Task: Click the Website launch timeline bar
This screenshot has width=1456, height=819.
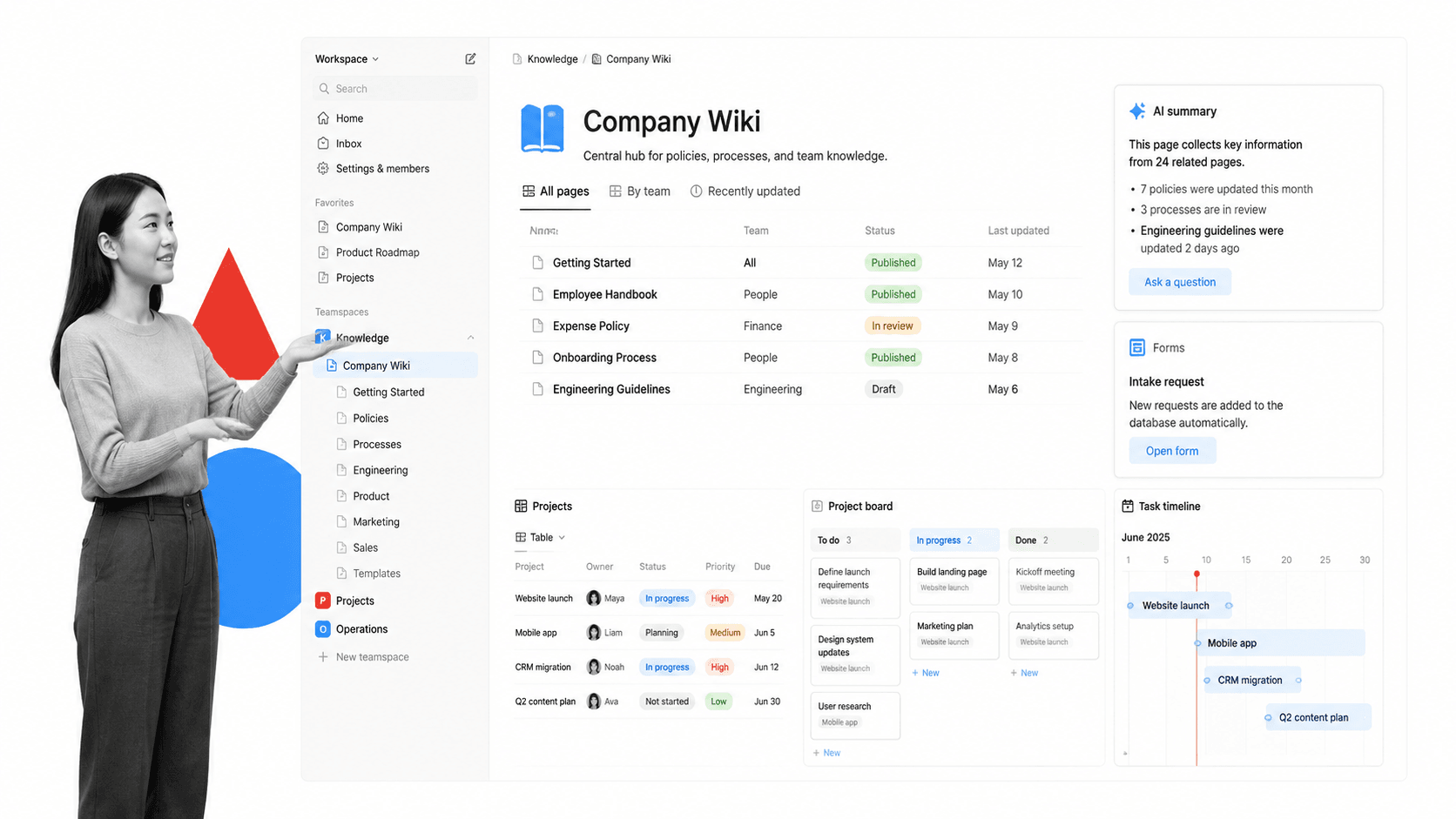Action: pyautogui.click(x=1178, y=606)
